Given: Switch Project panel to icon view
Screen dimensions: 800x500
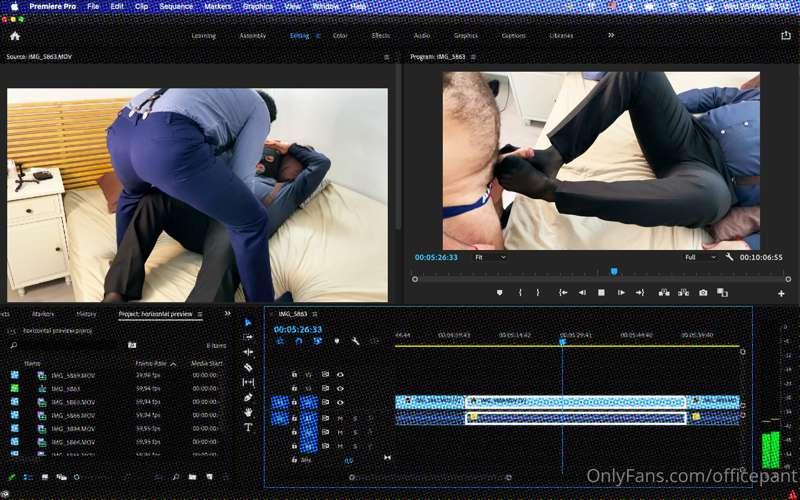Looking at the screenshot, I should point(45,477).
